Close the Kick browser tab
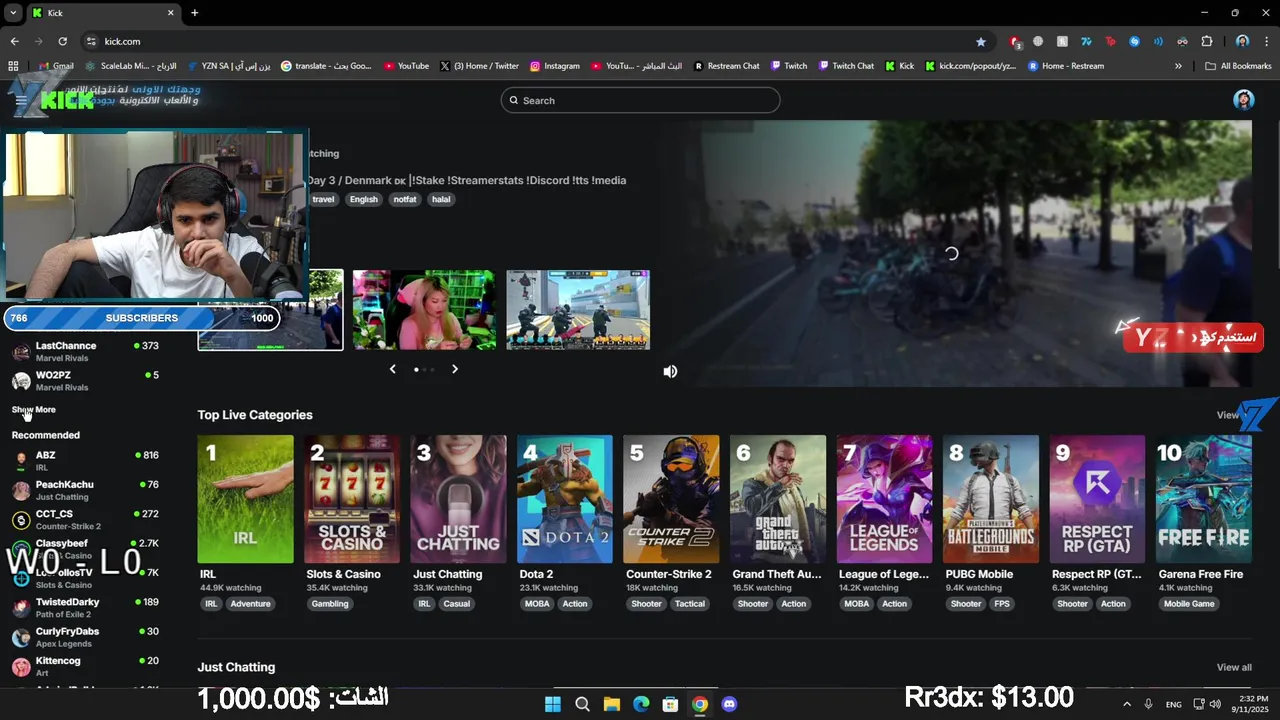The height and width of the screenshot is (720, 1280). pos(171,13)
